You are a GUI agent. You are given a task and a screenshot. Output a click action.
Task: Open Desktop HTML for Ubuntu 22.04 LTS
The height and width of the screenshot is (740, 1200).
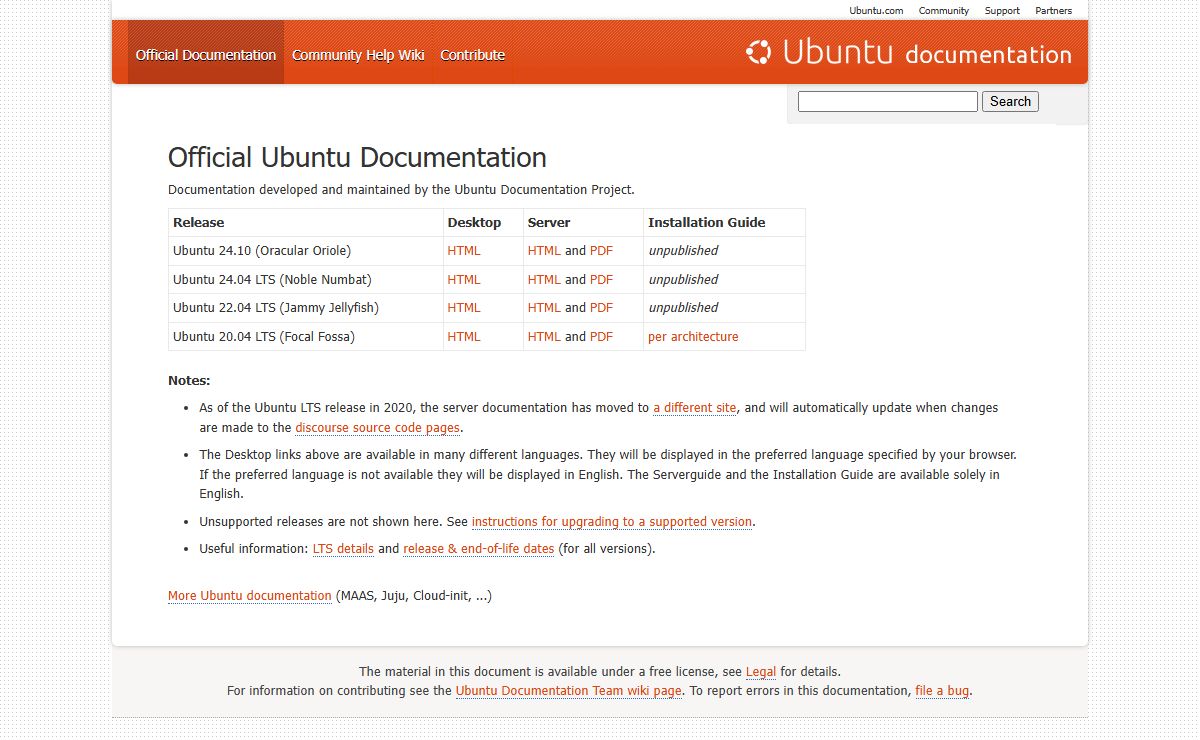(x=464, y=308)
